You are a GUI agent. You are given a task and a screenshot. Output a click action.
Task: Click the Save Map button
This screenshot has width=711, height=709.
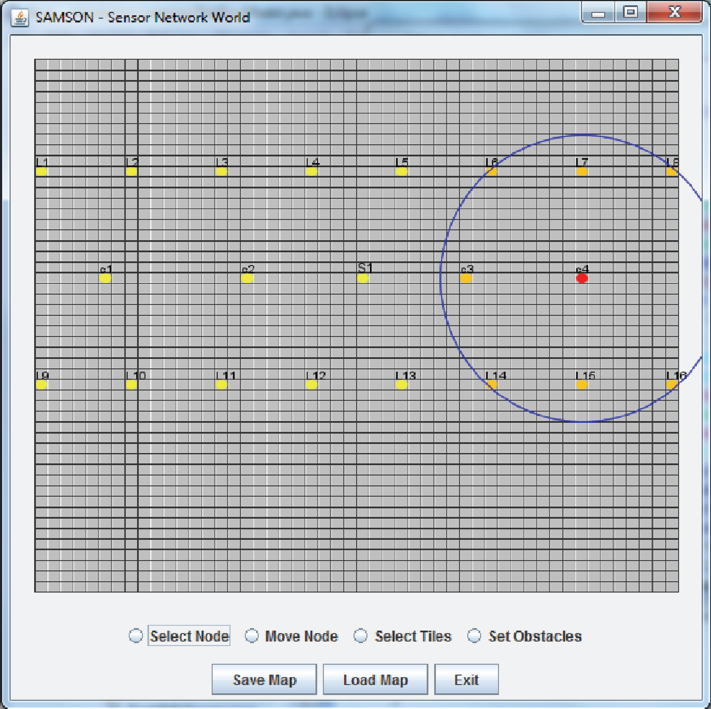264,680
